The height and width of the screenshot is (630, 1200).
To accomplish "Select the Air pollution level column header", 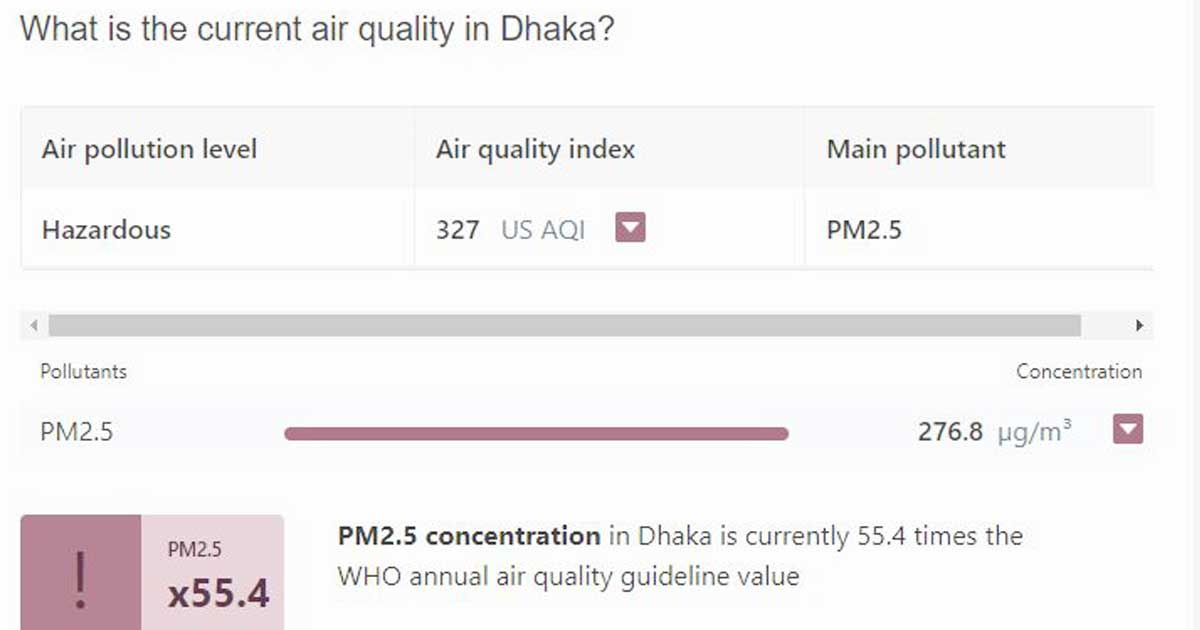I will tap(150, 150).
